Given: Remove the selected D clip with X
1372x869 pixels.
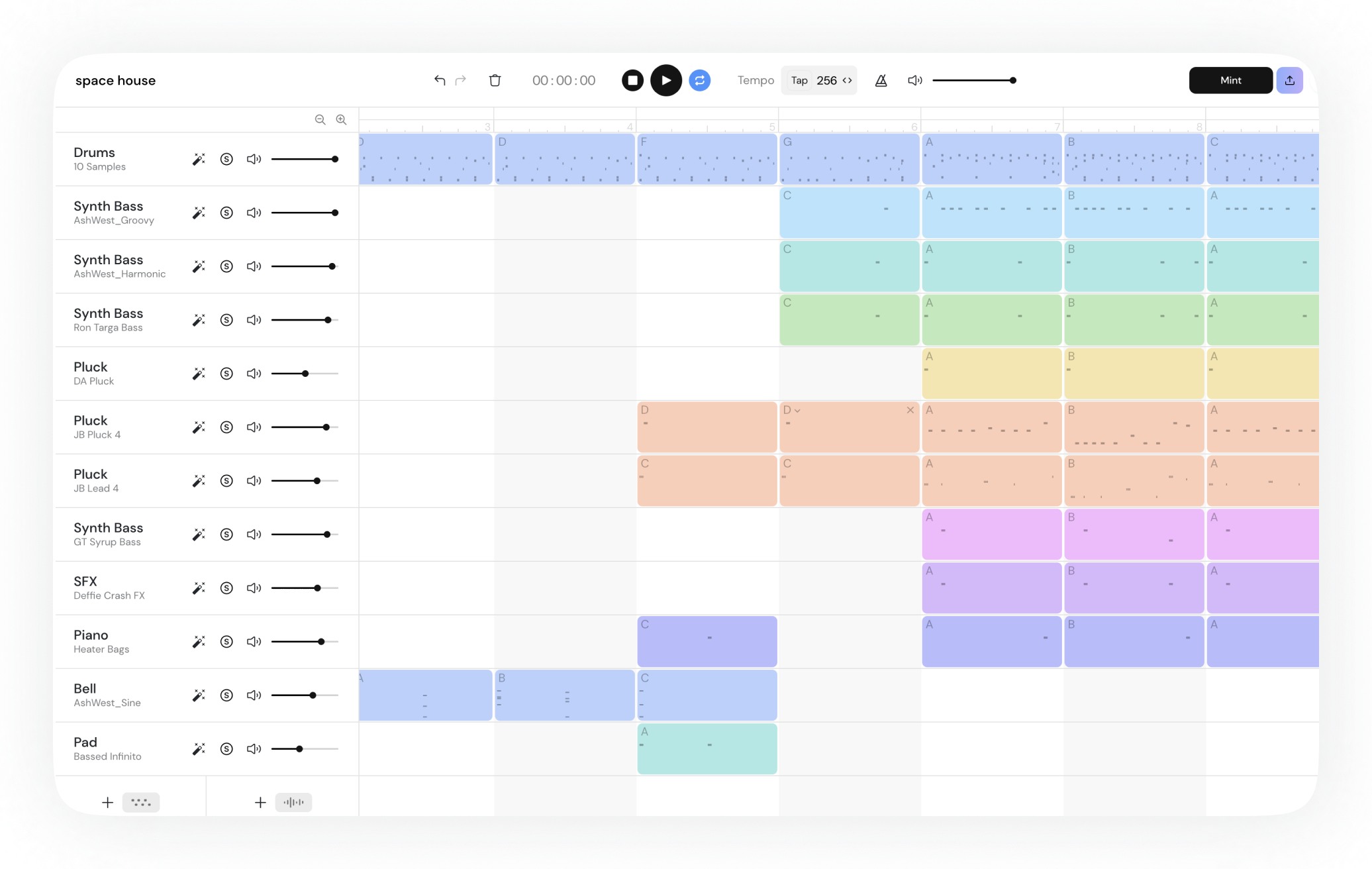Looking at the screenshot, I should pos(910,410).
